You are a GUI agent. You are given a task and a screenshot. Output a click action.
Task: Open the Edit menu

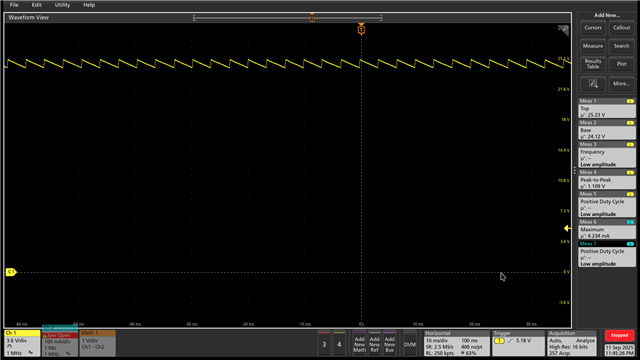[37, 5]
